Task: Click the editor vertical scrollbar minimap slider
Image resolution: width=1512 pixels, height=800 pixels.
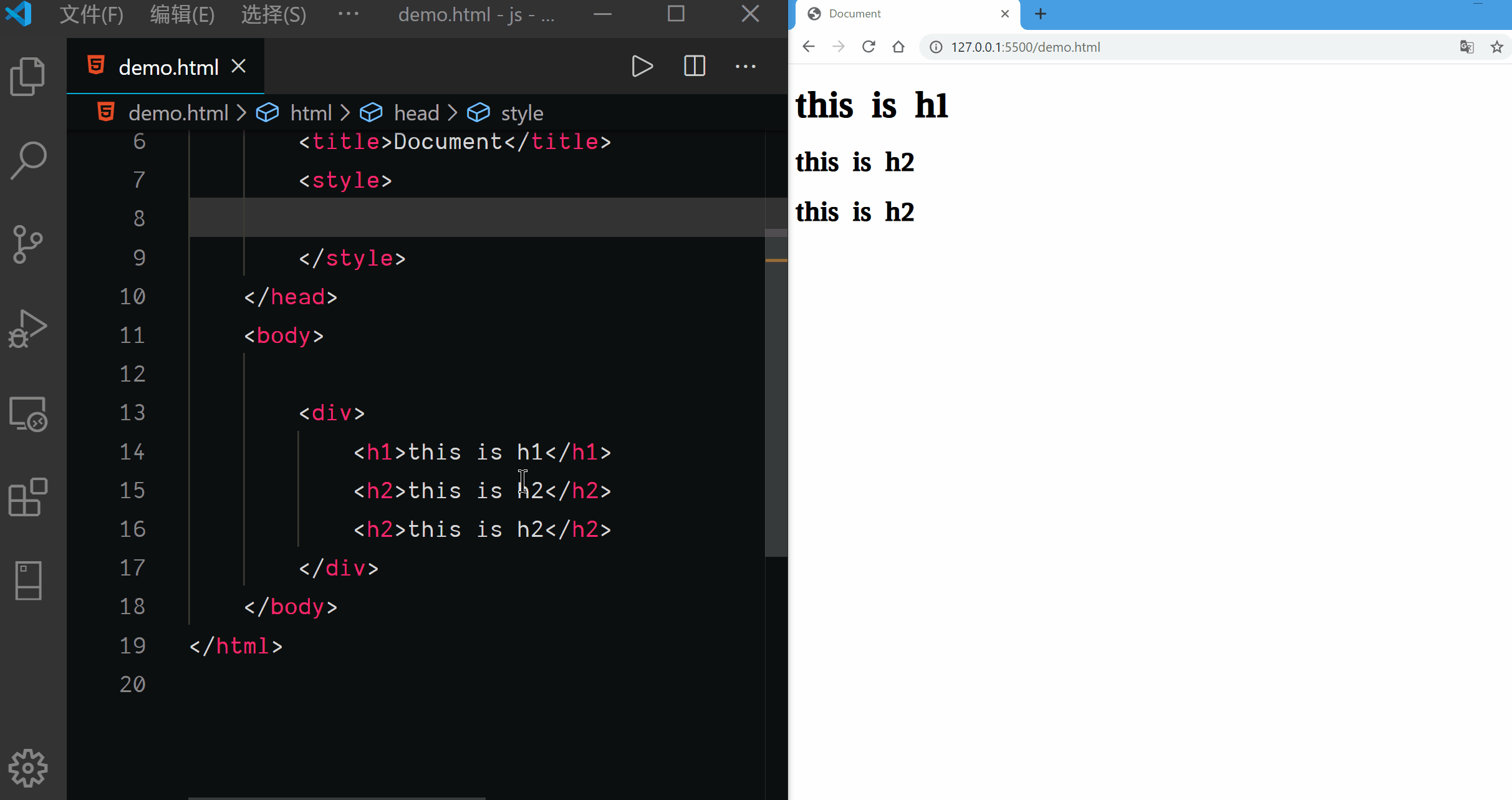Action: [x=776, y=393]
